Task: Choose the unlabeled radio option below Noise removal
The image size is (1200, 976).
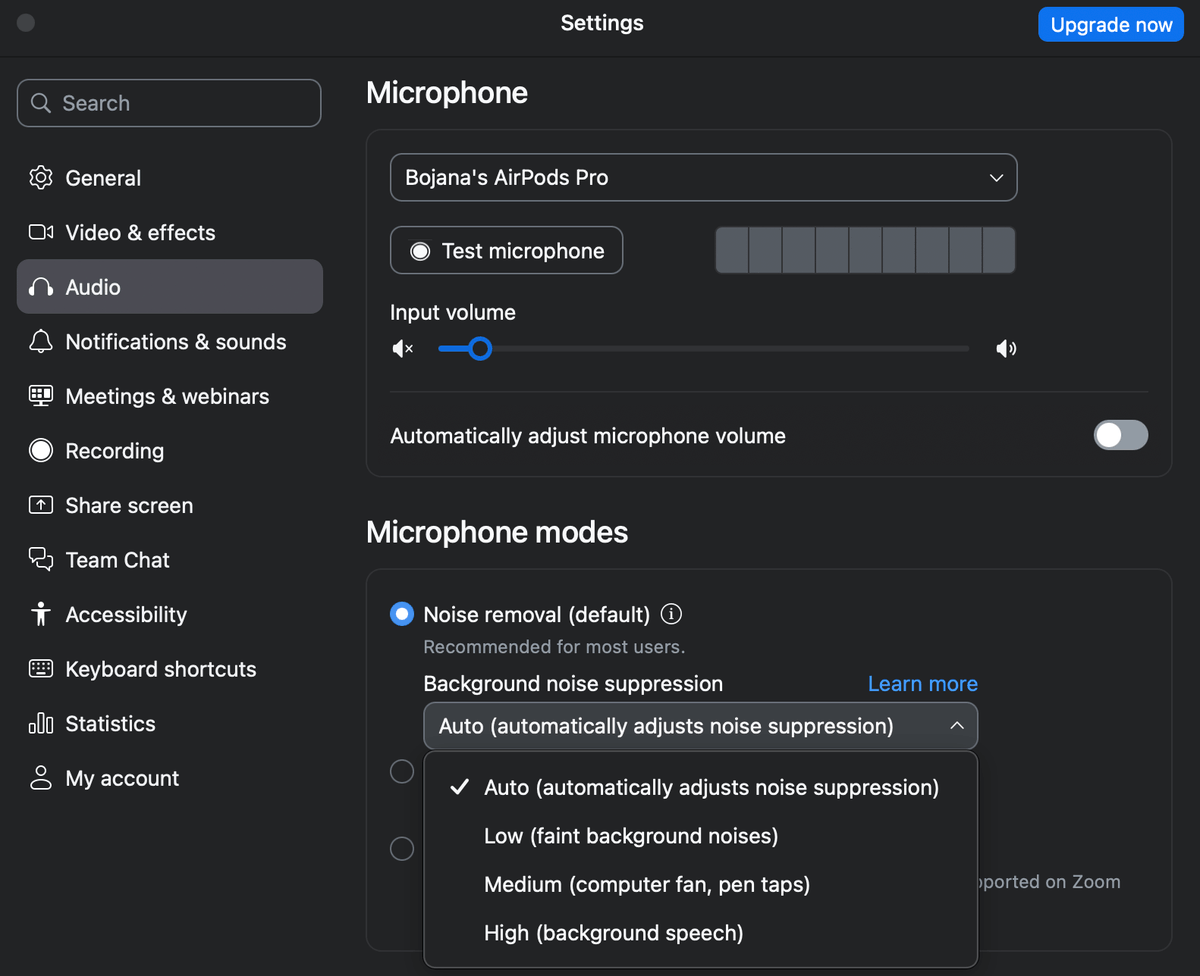Action: pyautogui.click(x=402, y=771)
